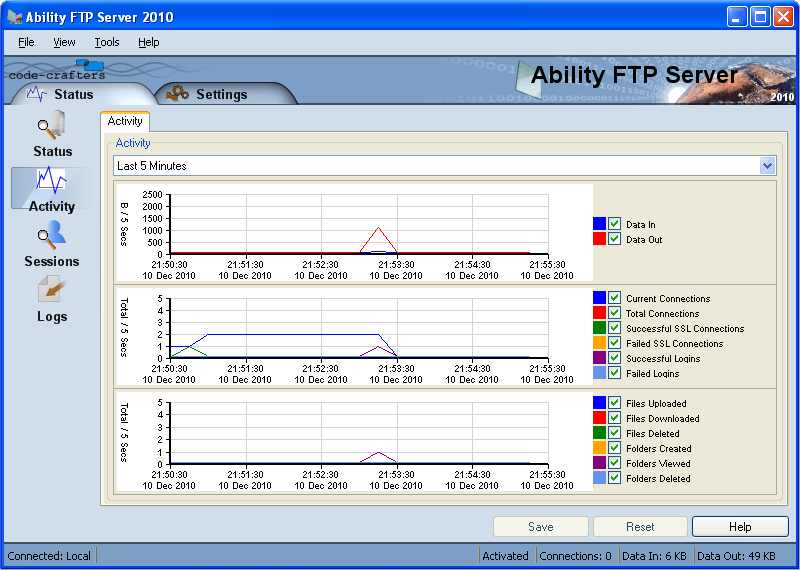Click 'Activated' in status bar
The width and height of the screenshot is (800, 570).
click(x=505, y=556)
